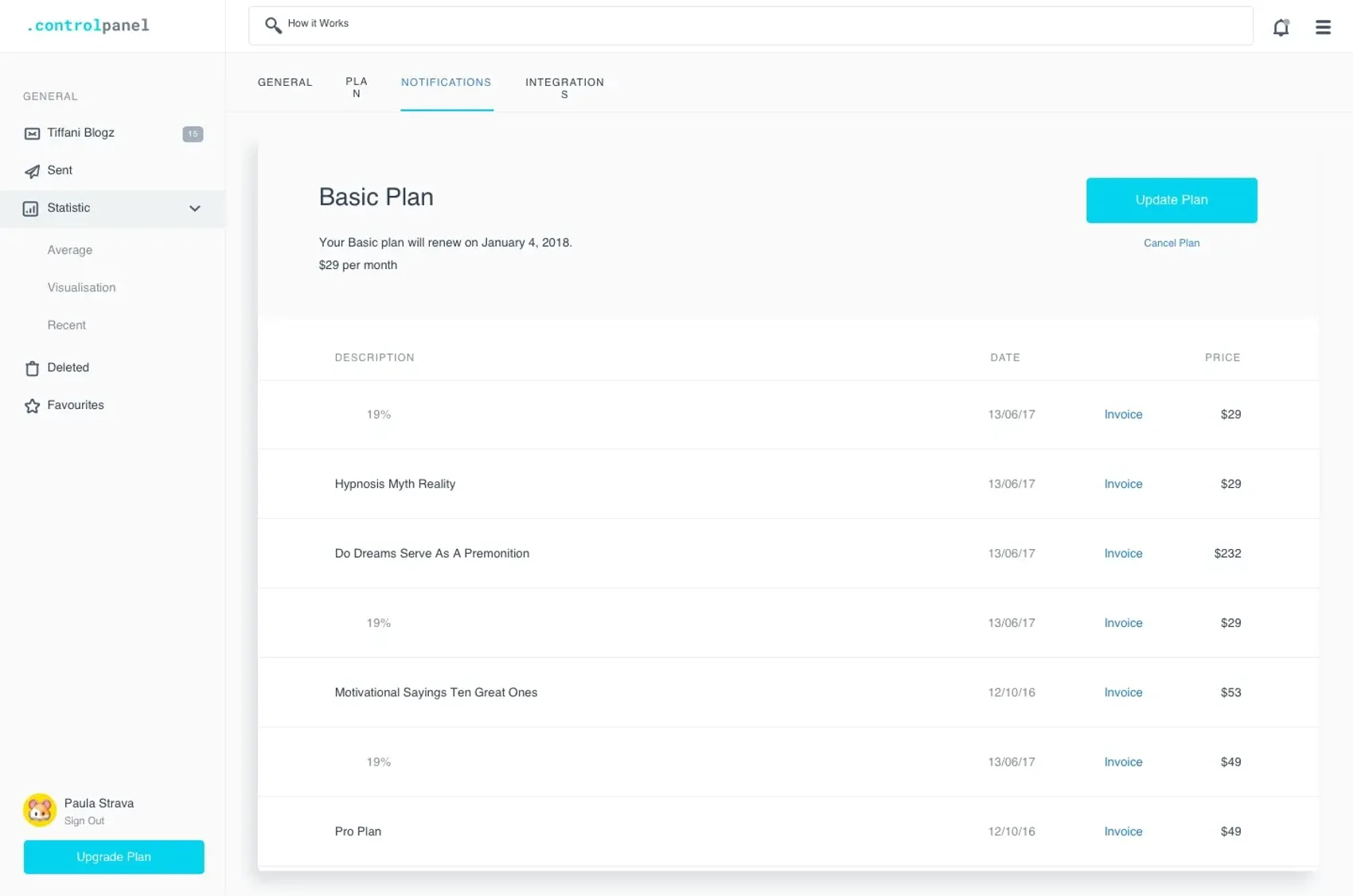The height and width of the screenshot is (896, 1353).
Task: Select the Notifications tab
Action: [446, 83]
